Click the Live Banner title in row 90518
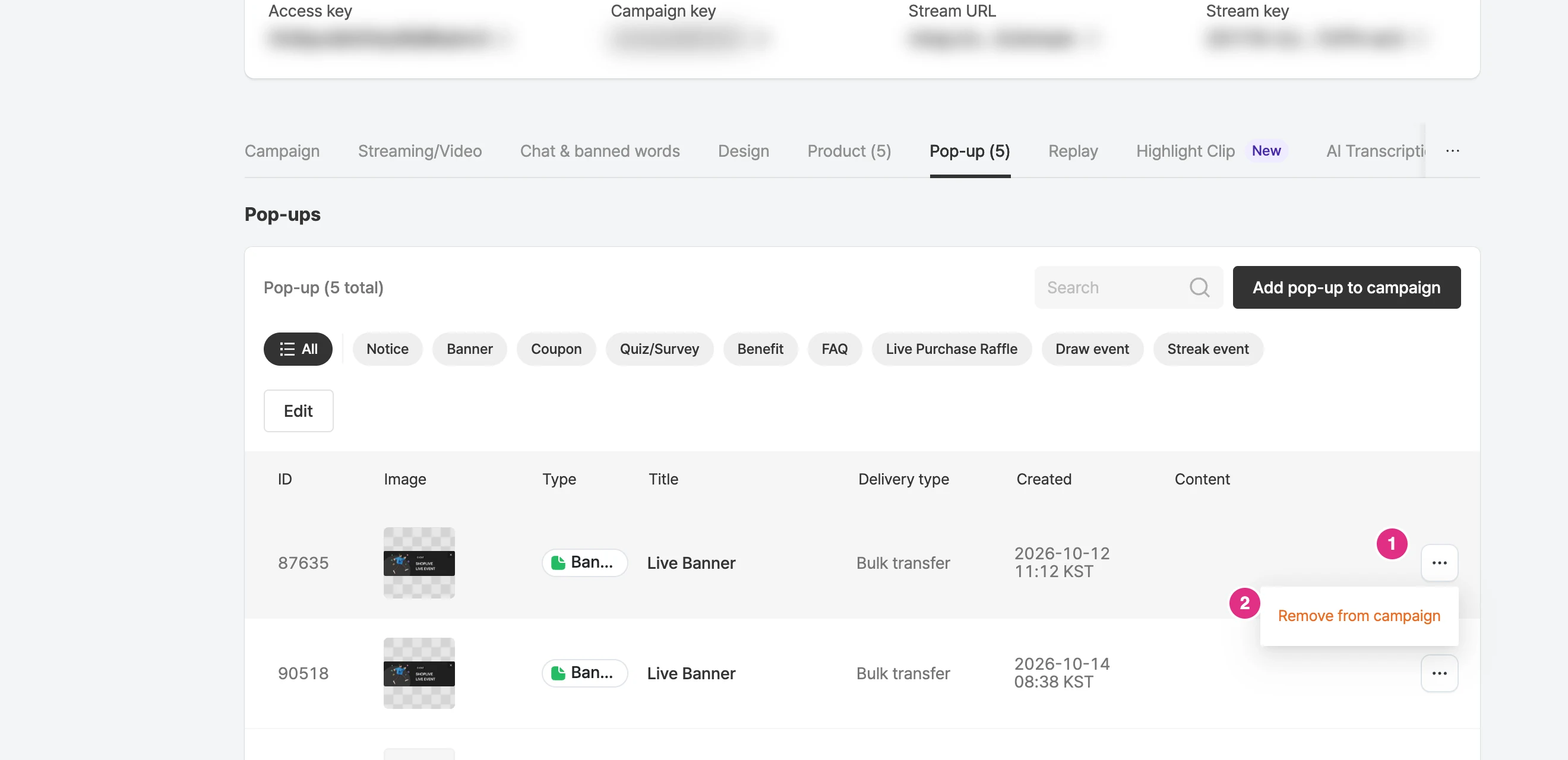Viewport: 1568px width, 760px height. tap(691, 673)
